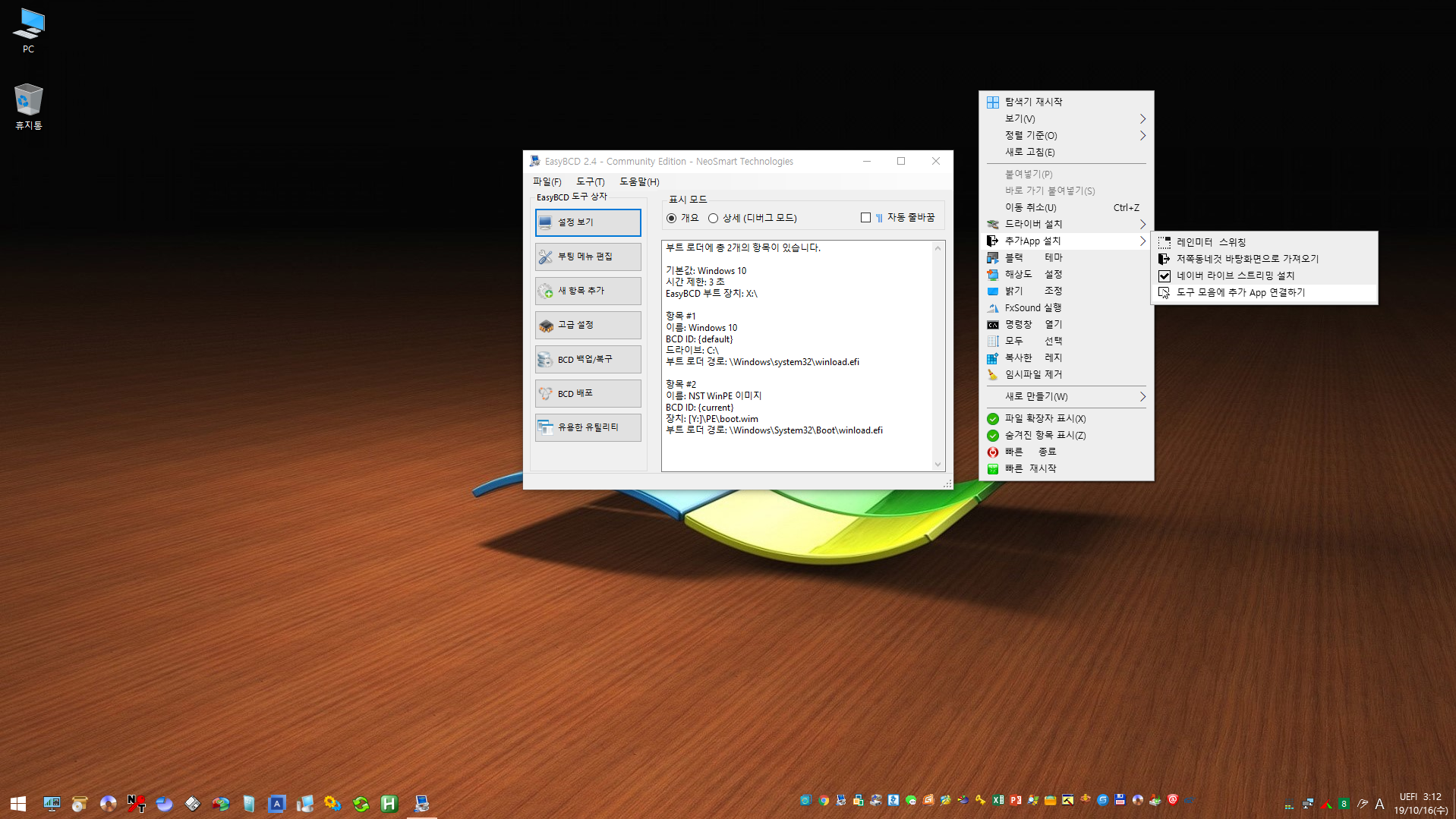Open BCD 백업/복구 in EasyBCD

tap(588, 359)
